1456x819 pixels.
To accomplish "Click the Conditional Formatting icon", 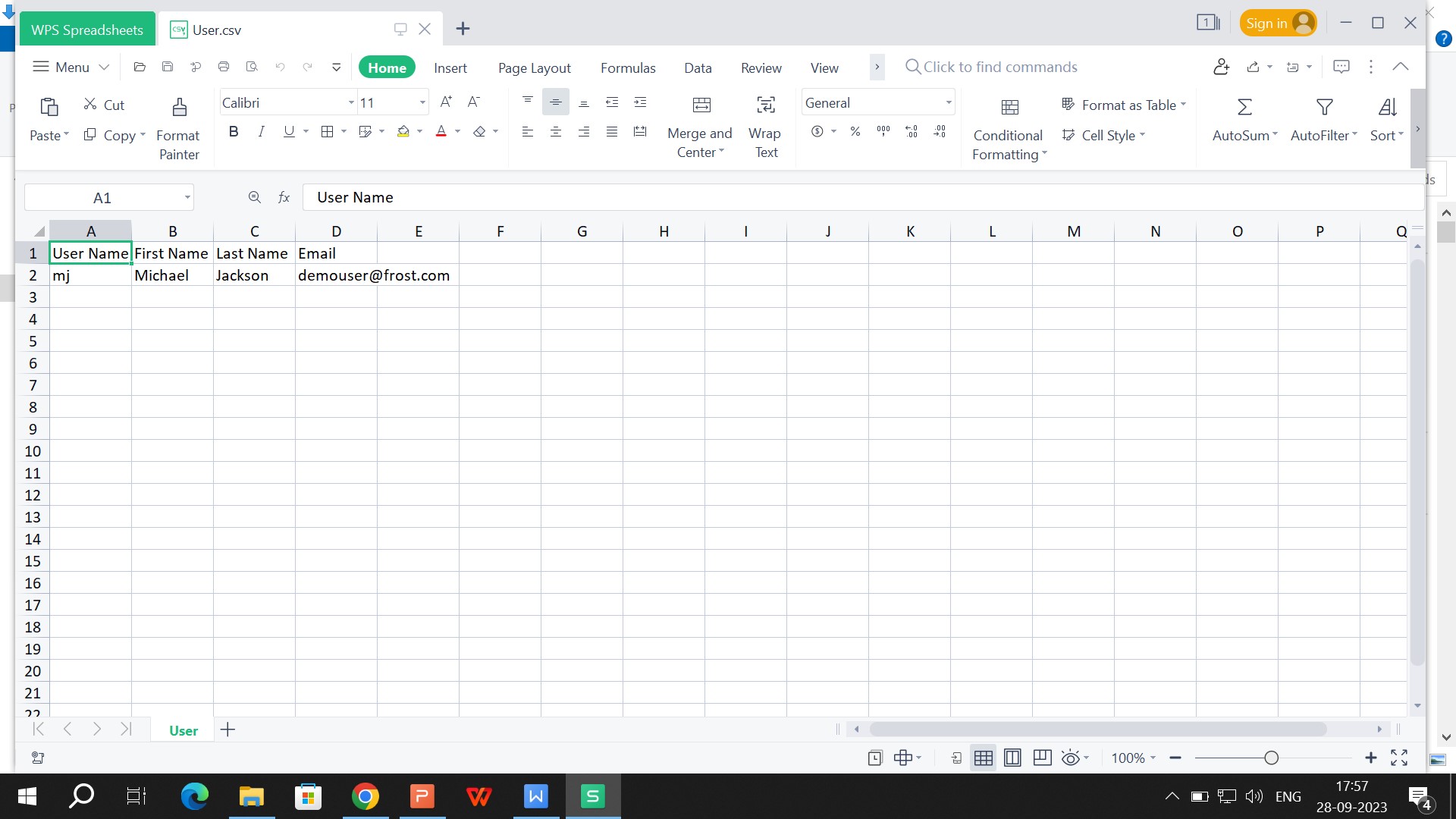I will (x=1010, y=107).
